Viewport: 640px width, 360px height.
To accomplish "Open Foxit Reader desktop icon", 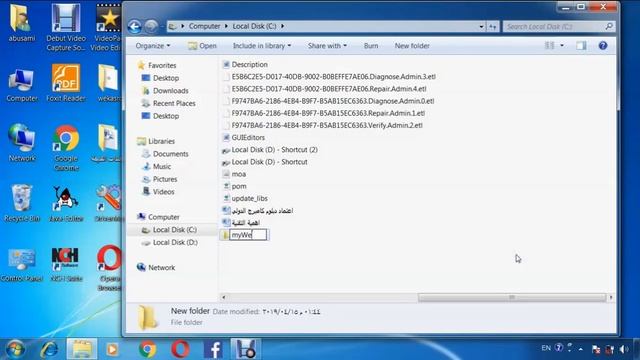I will [66, 83].
